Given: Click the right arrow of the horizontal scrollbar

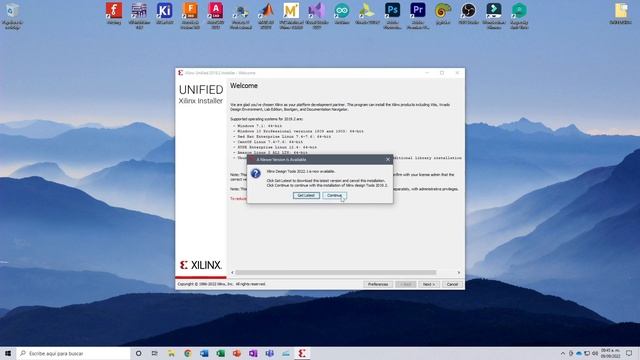Looking at the screenshot, I should [459, 272].
